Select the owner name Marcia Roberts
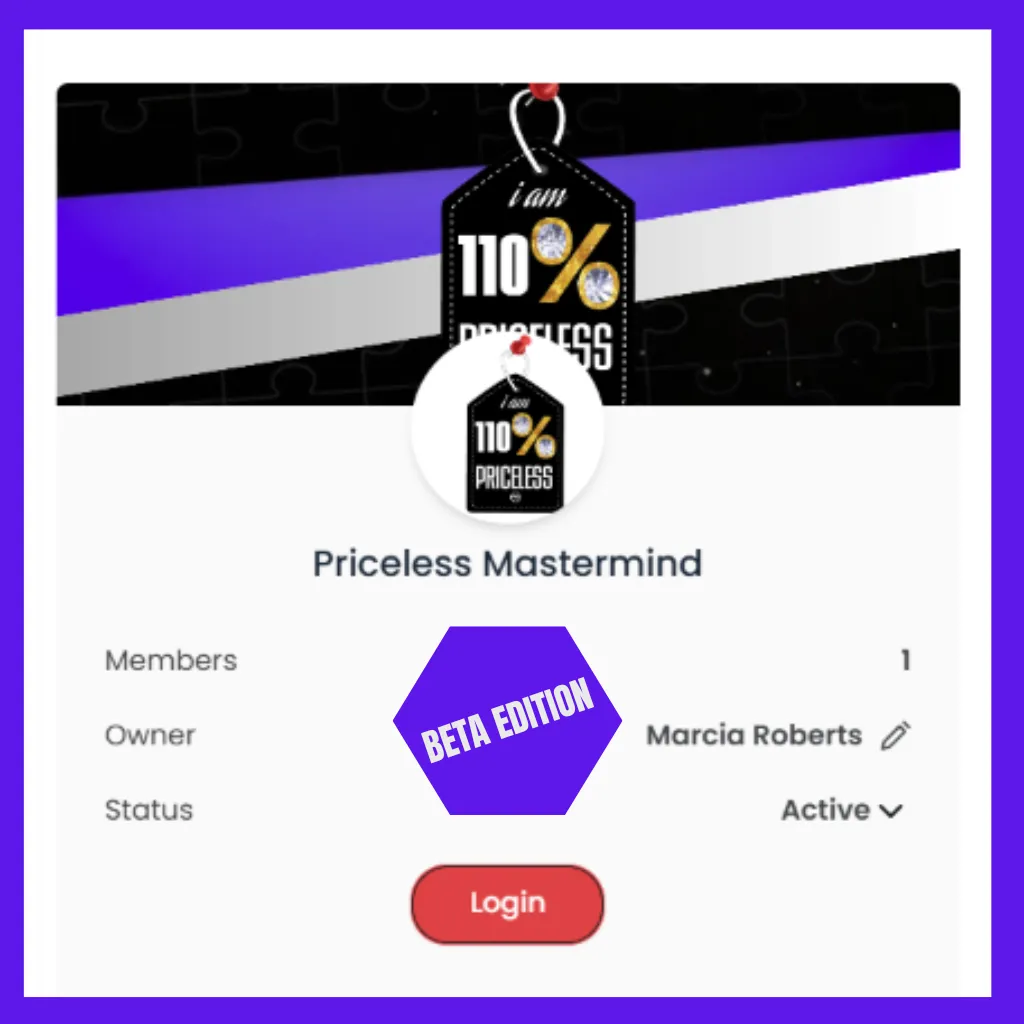The height and width of the screenshot is (1024, 1024). click(x=754, y=735)
